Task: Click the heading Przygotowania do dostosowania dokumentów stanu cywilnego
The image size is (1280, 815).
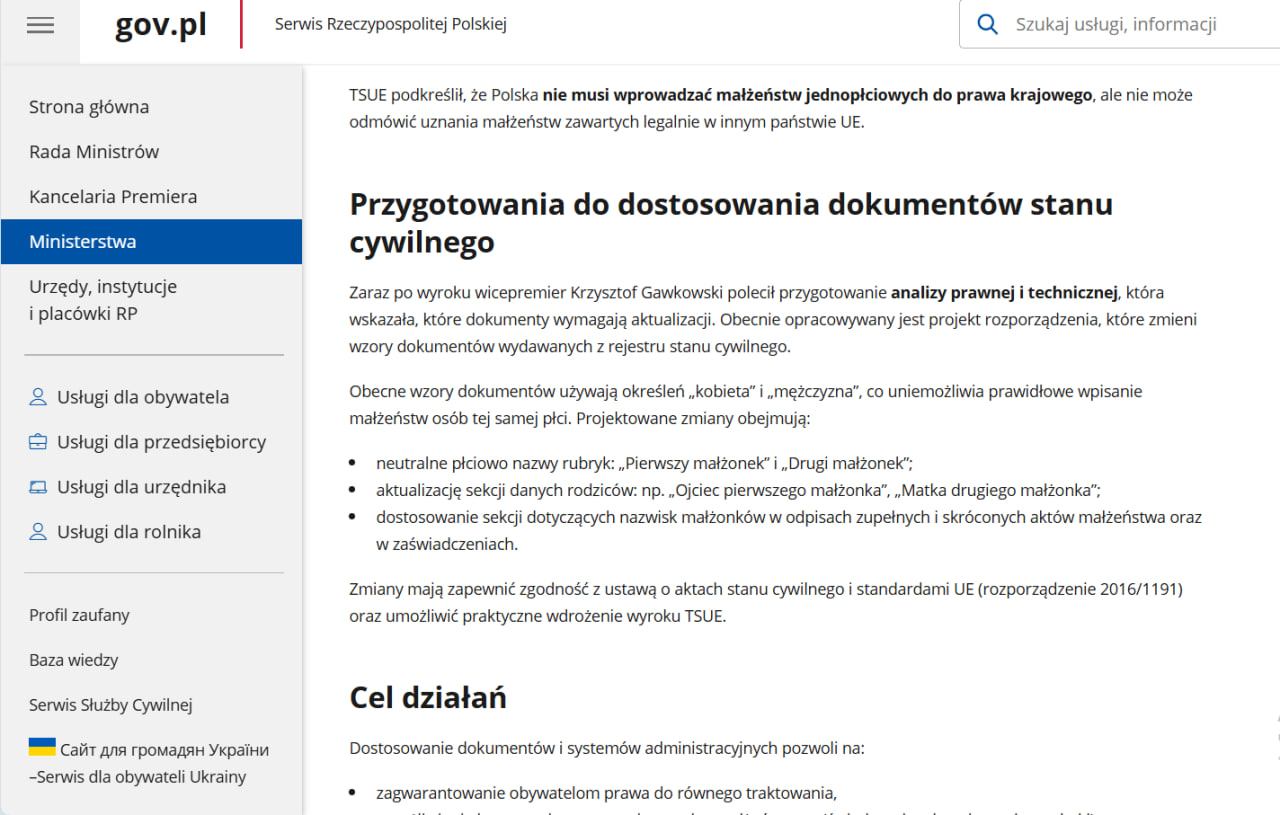Action: [731, 222]
